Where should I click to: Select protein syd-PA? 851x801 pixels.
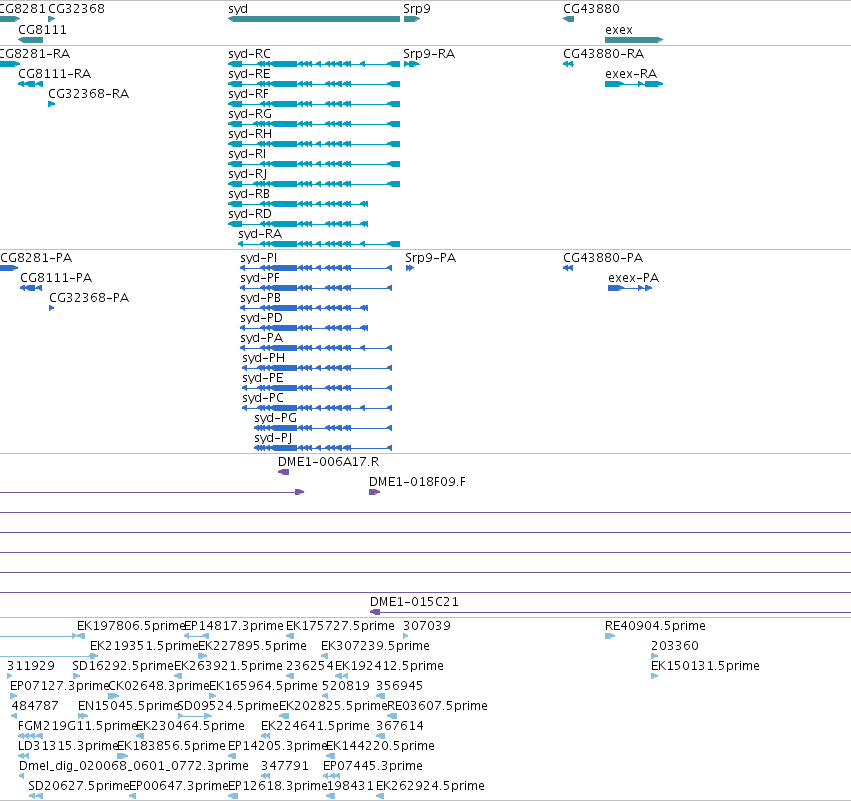(x=316, y=348)
